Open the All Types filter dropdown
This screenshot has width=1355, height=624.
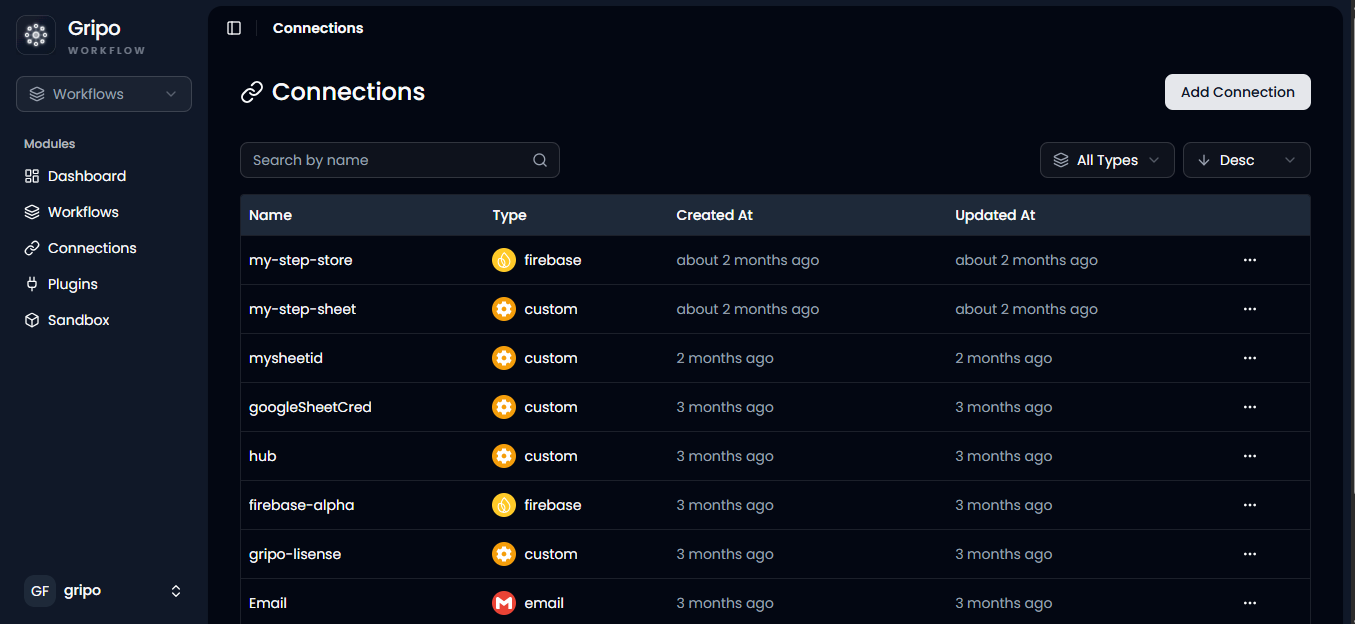tap(1107, 160)
